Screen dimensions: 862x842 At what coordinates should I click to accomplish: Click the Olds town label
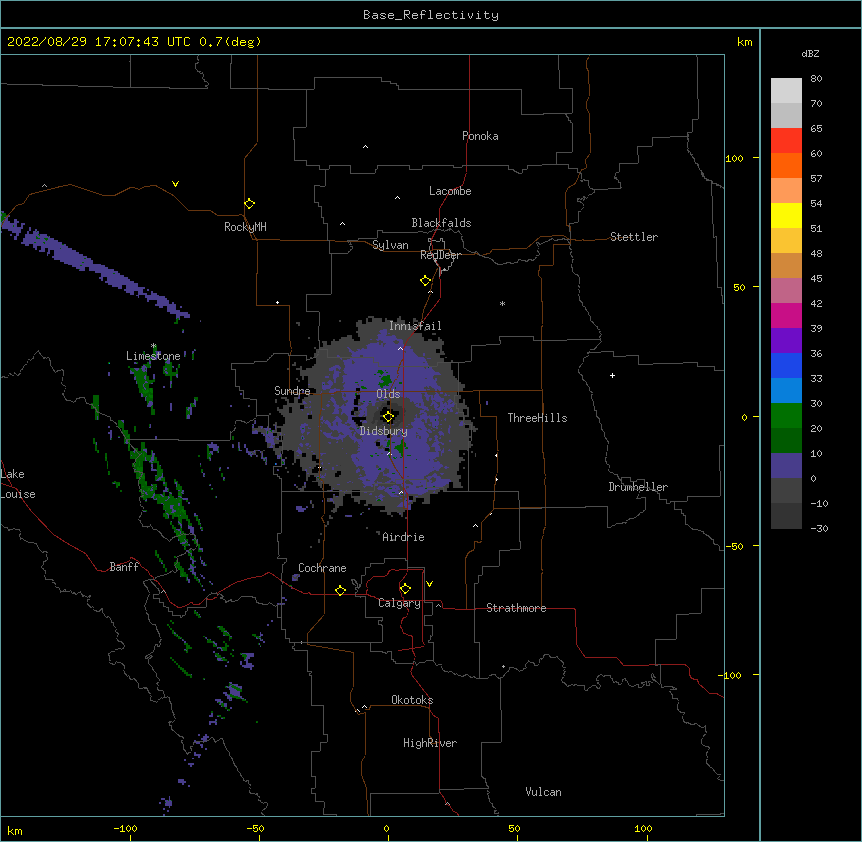pyautogui.click(x=388, y=394)
